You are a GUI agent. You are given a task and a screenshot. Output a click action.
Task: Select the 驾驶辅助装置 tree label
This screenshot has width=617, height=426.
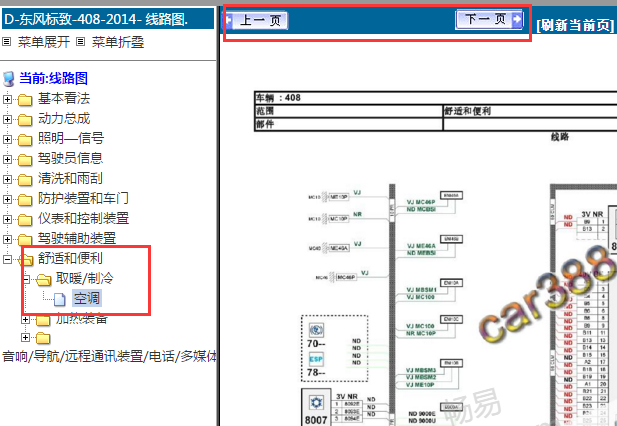tap(77, 239)
